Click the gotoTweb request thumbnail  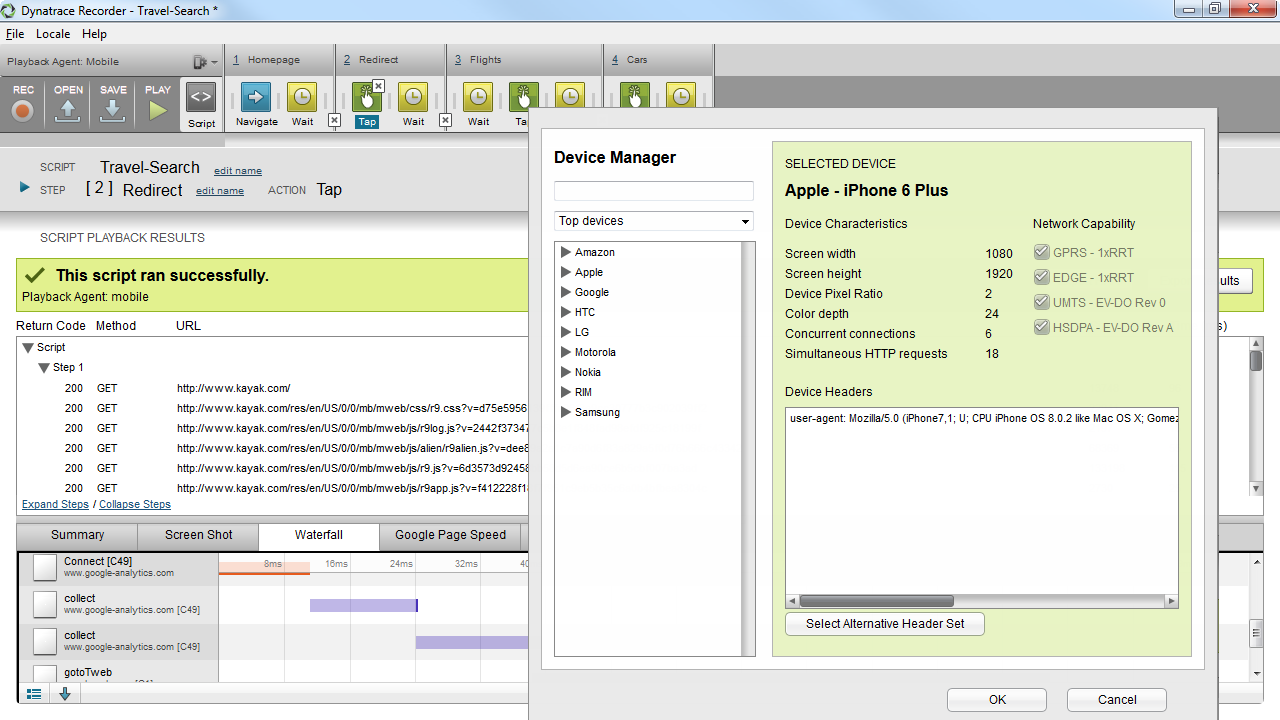tap(45, 675)
